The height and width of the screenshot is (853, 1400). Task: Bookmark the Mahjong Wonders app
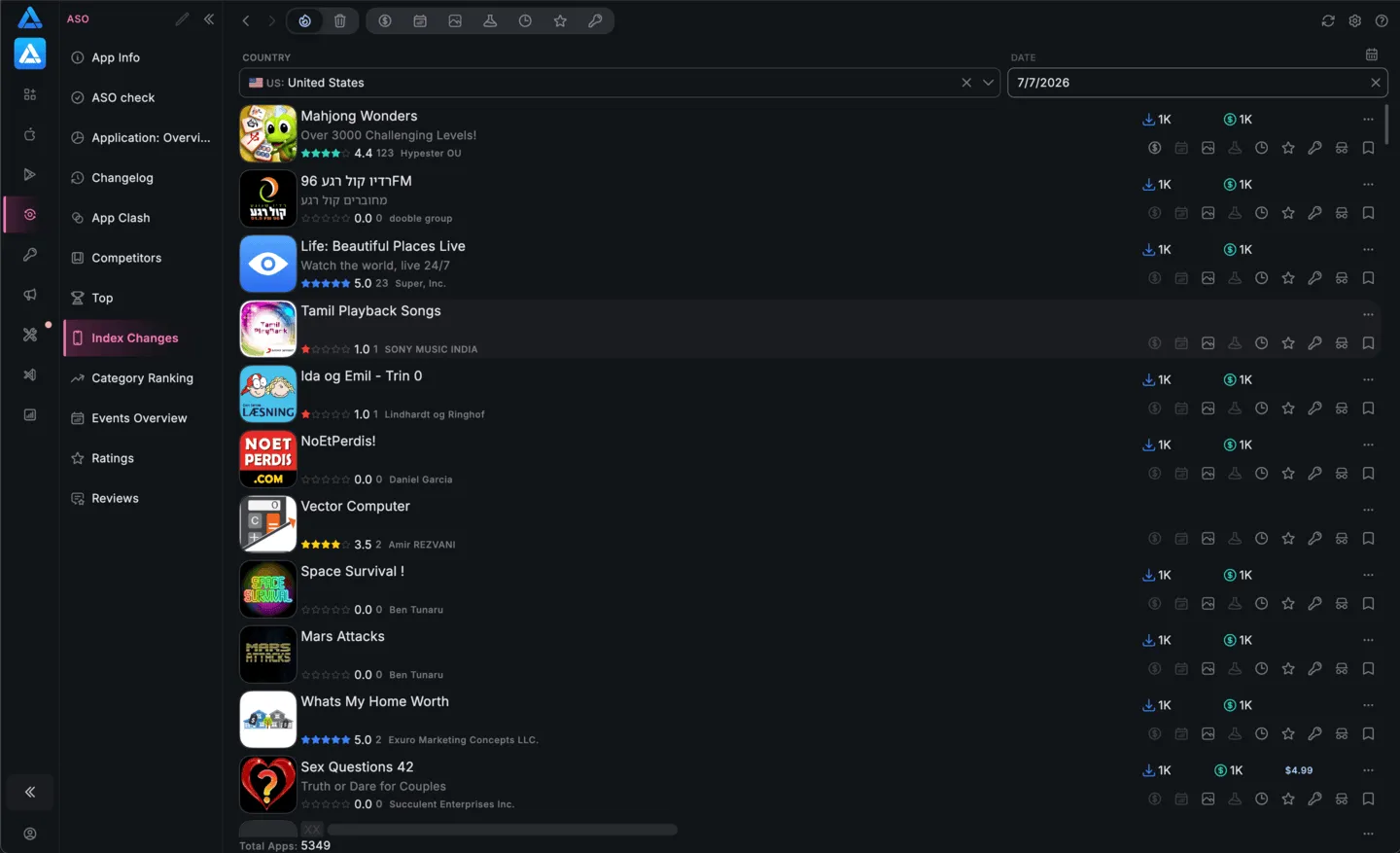pyautogui.click(x=1368, y=148)
